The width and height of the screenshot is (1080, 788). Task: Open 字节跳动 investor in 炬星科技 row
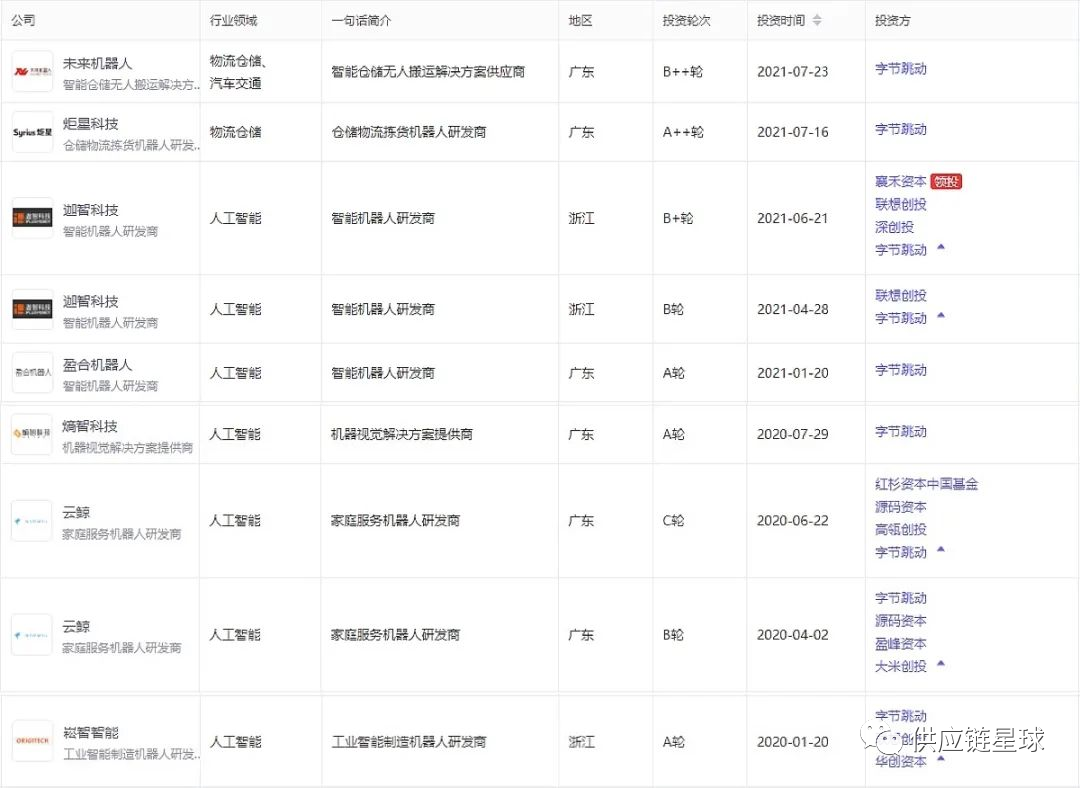(x=901, y=129)
